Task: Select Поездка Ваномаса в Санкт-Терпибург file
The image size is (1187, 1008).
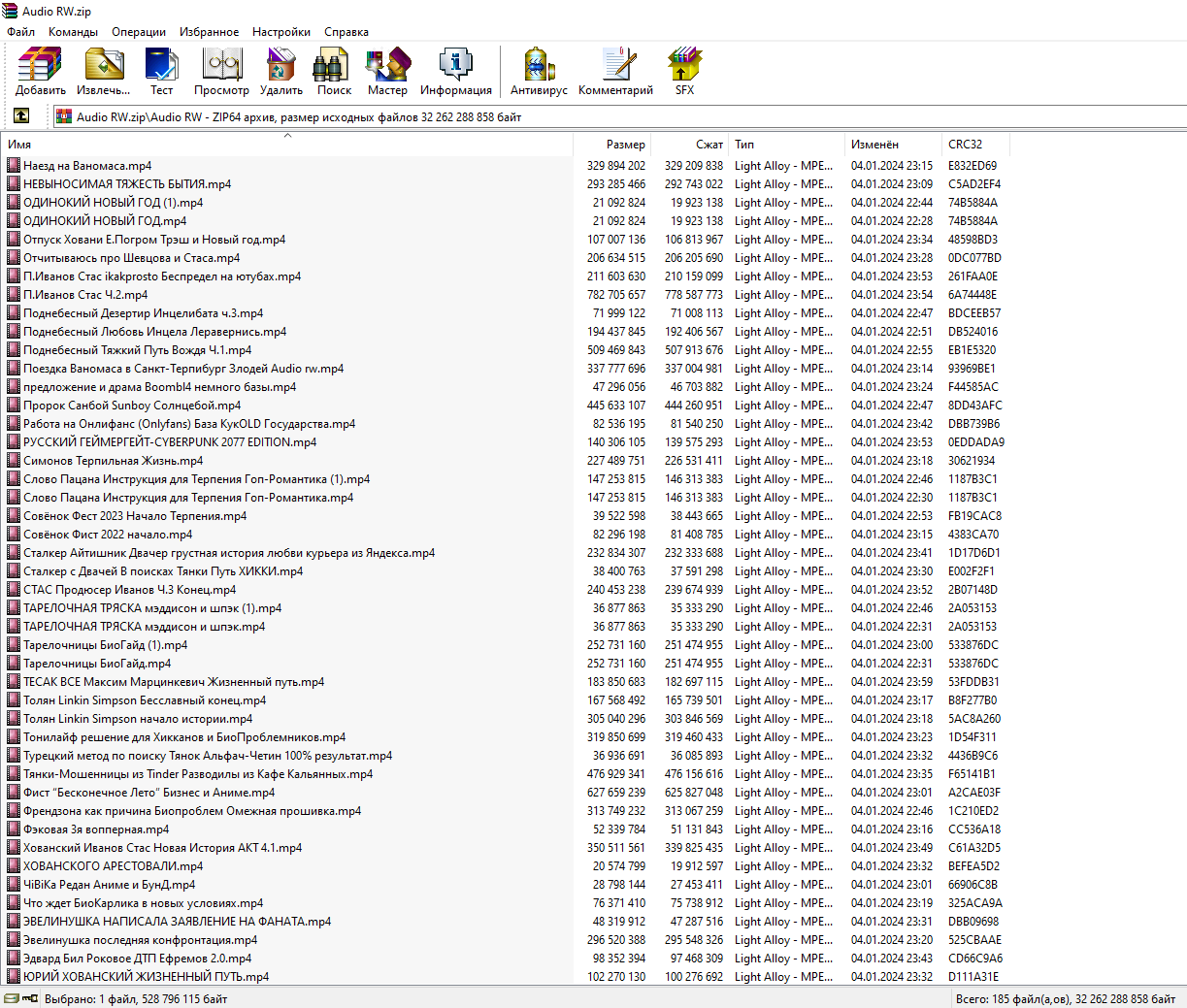Action: tap(183, 368)
